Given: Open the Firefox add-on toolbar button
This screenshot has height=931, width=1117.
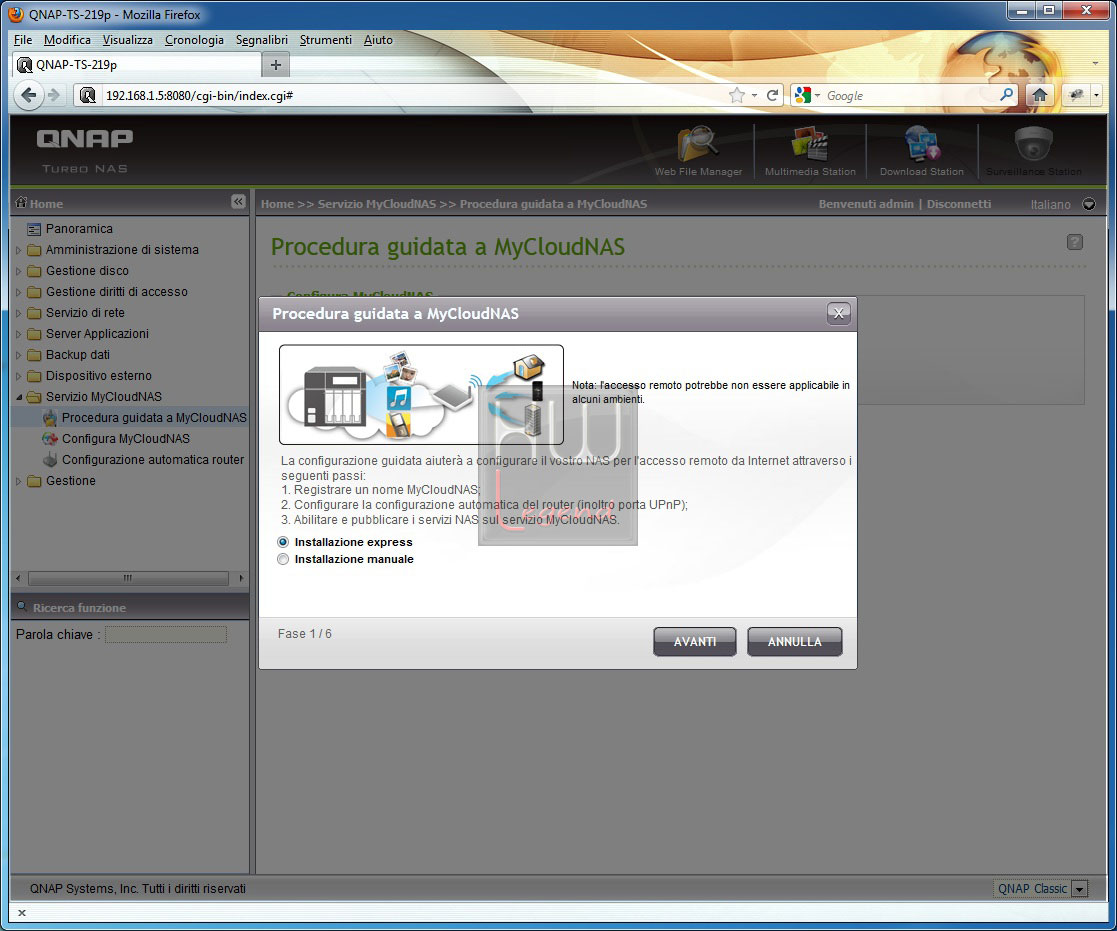Looking at the screenshot, I should click(1076, 95).
